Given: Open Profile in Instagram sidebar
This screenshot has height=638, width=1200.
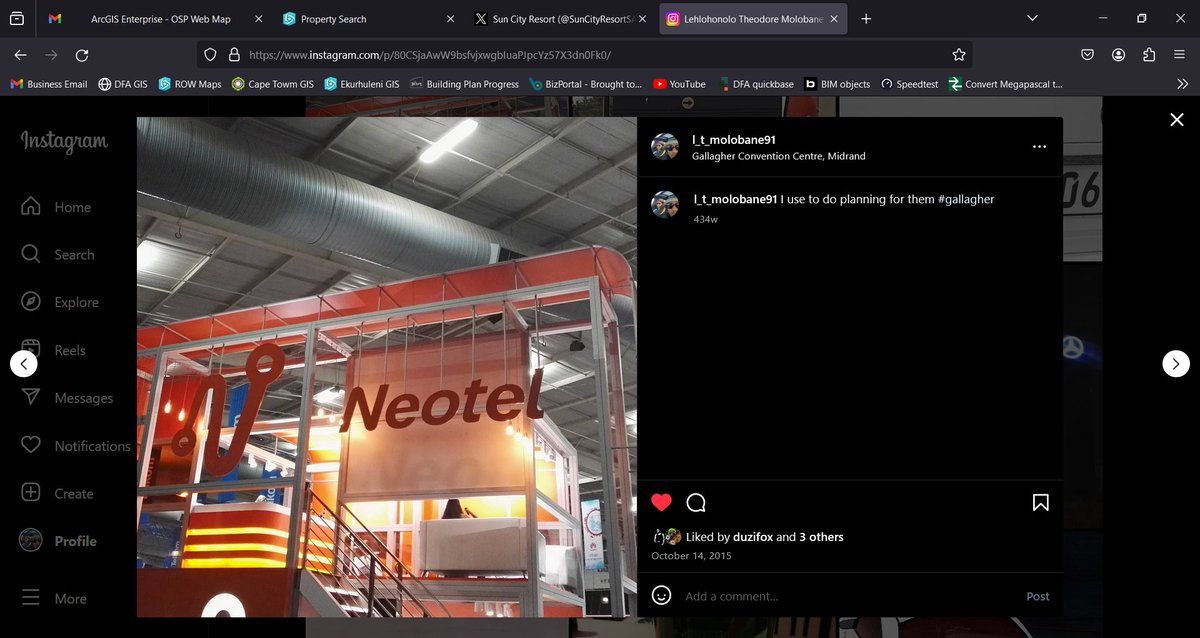Looking at the screenshot, I should click(x=59, y=540).
